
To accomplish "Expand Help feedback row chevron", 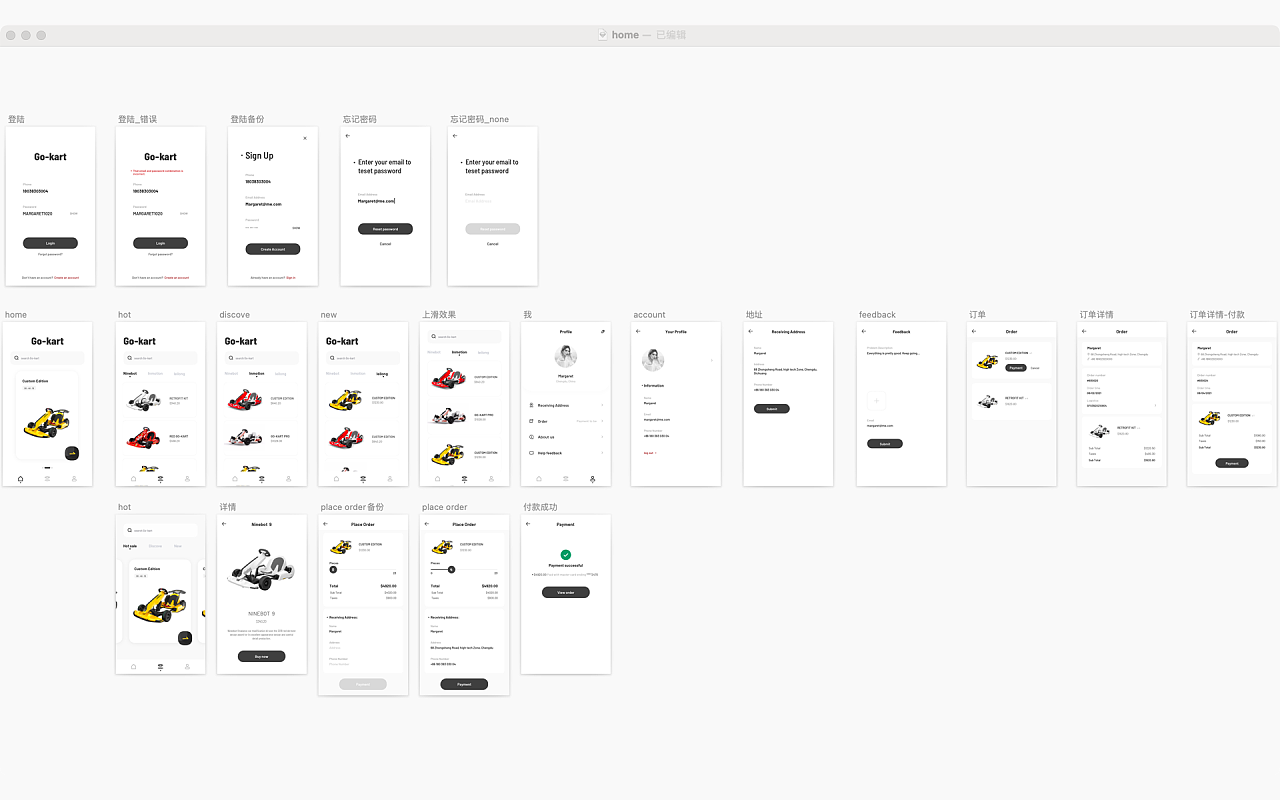I will (x=602, y=453).
